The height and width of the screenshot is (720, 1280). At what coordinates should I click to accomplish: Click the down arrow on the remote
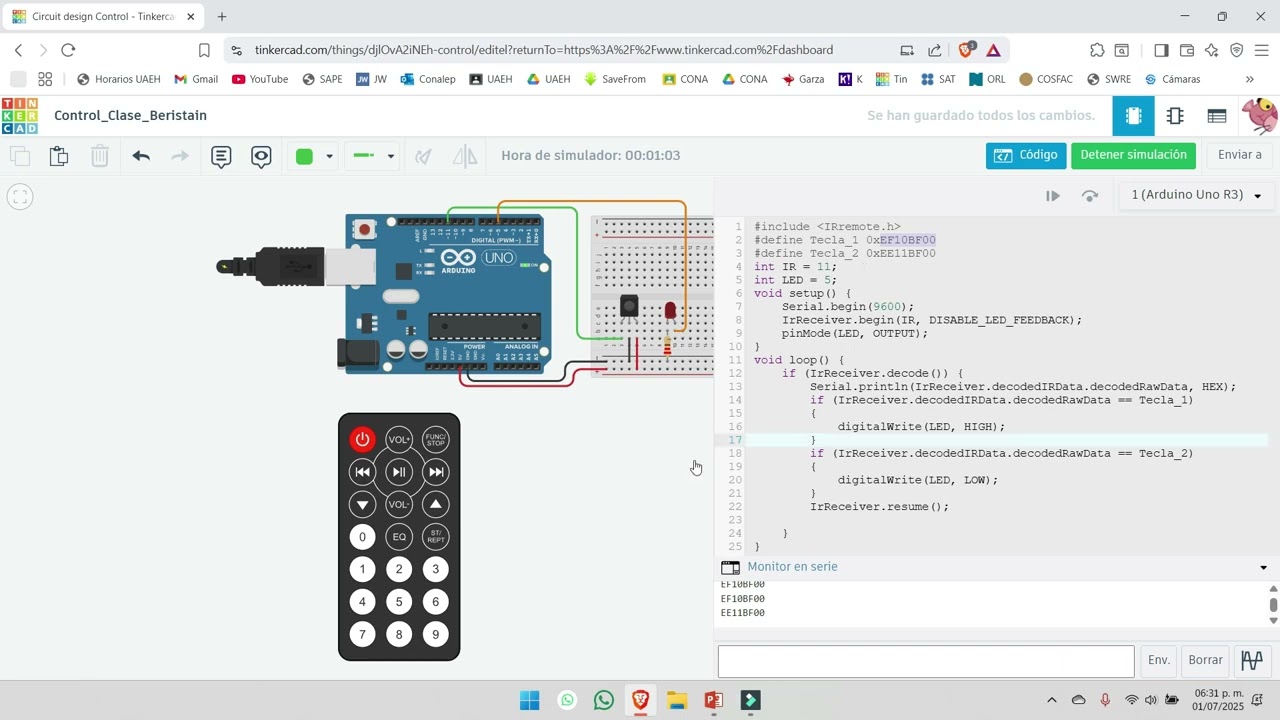(x=362, y=504)
